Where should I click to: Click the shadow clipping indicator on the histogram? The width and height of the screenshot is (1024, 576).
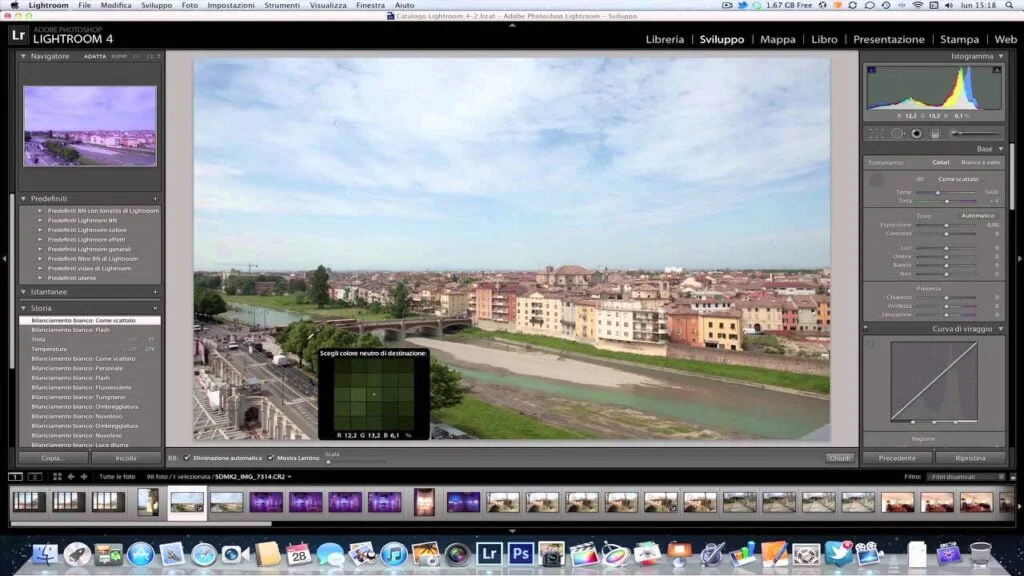pyautogui.click(x=870, y=69)
